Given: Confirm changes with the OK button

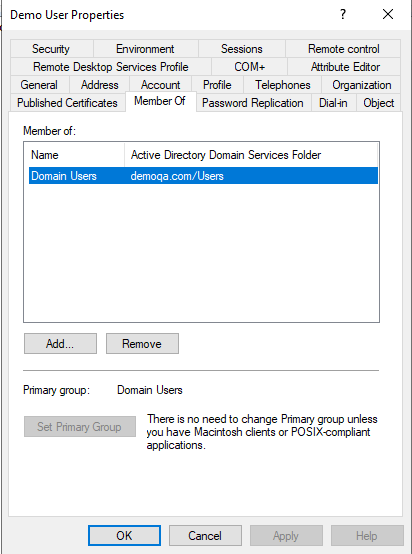Looking at the screenshot, I should pos(124,536).
